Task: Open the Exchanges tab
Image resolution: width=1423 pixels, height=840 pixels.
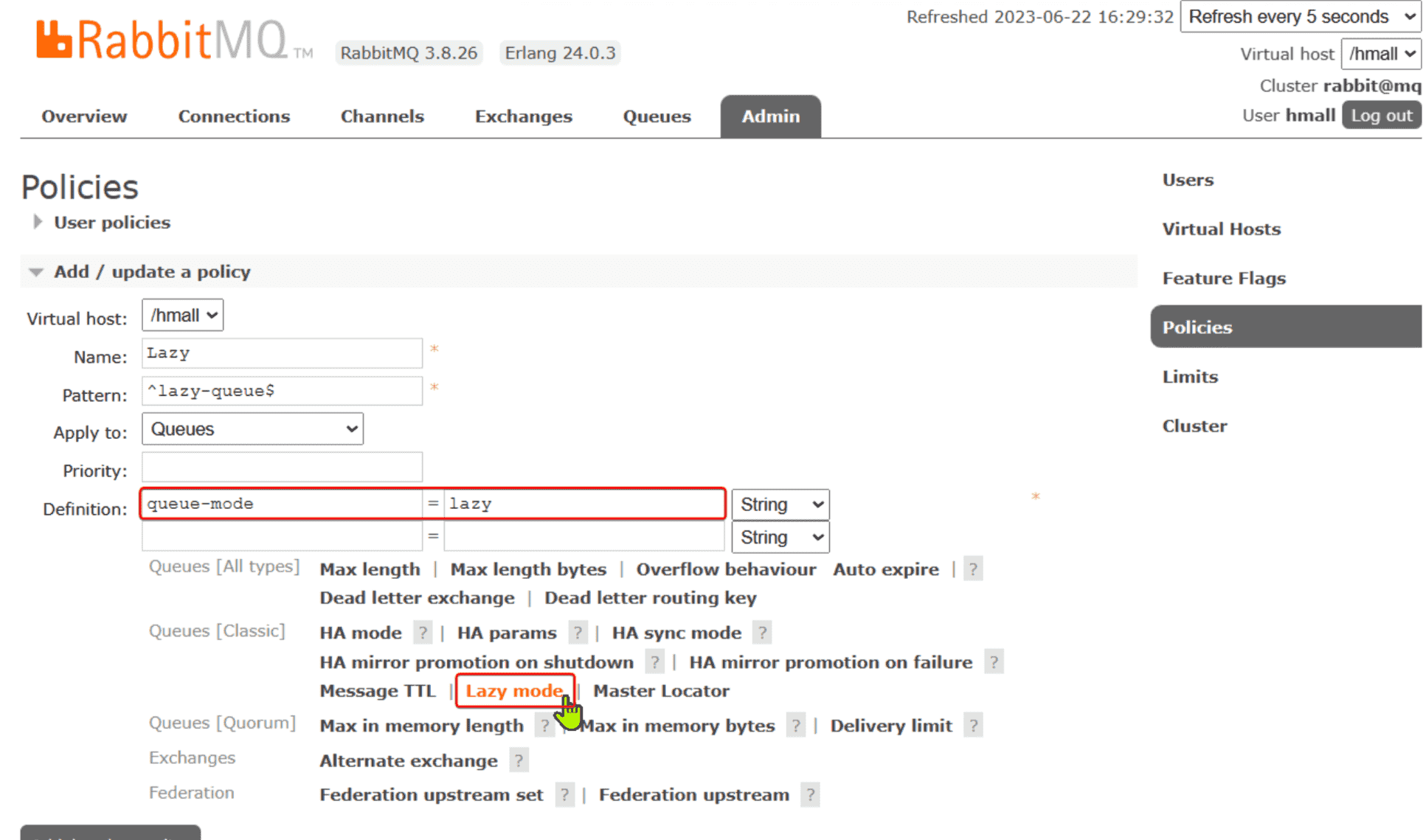Action: tap(523, 117)
